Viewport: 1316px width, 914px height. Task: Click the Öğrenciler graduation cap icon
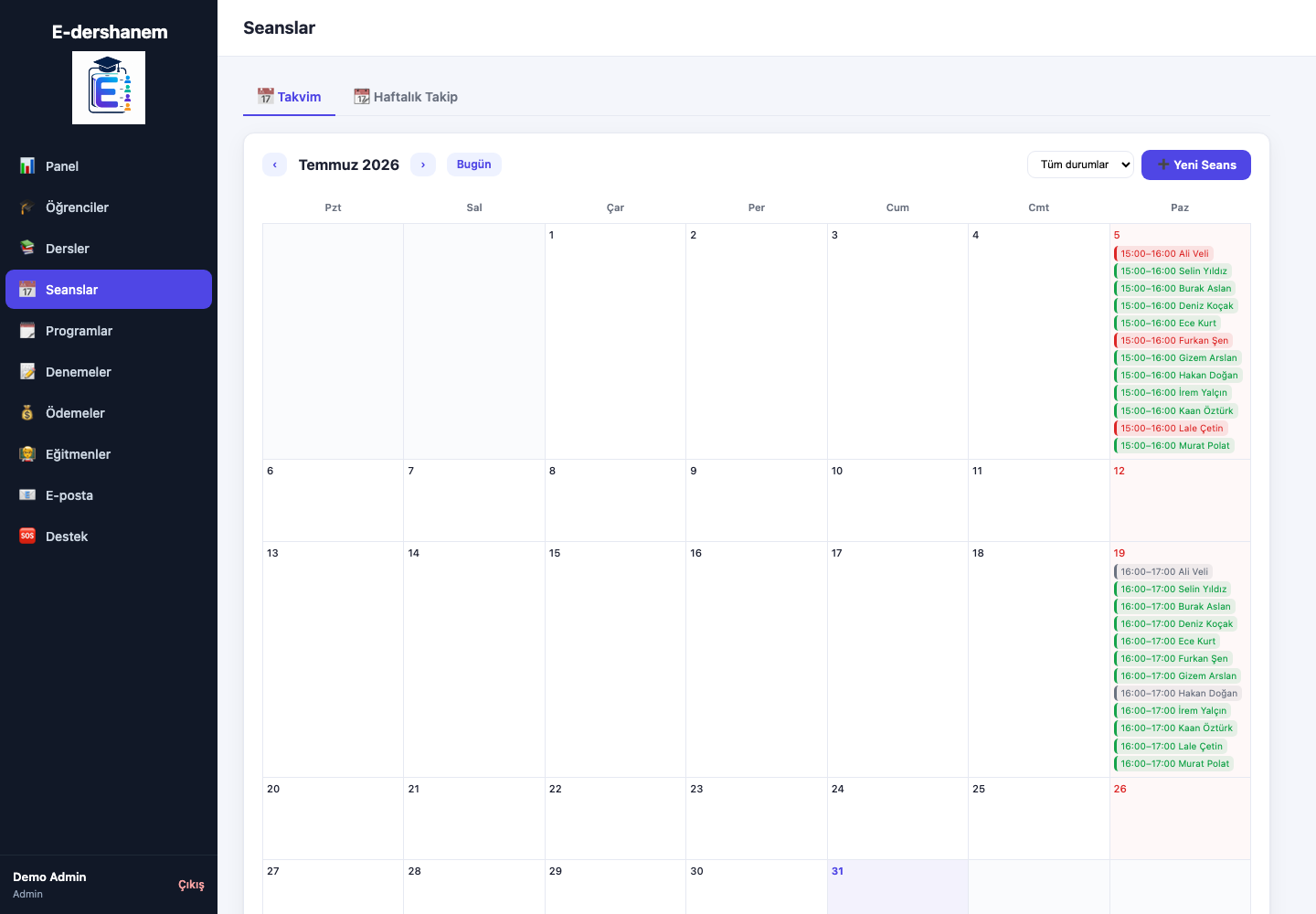pyautogui.click(x=27, y=207)
